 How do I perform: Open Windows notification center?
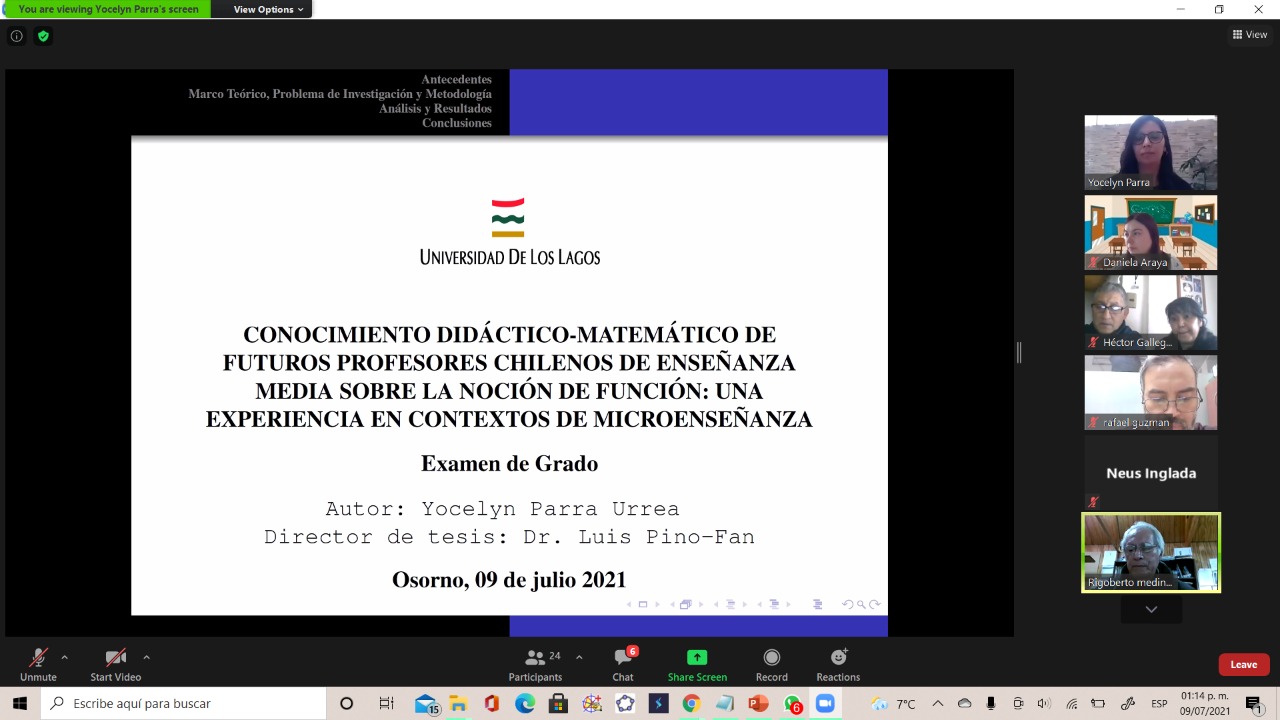1254,704
